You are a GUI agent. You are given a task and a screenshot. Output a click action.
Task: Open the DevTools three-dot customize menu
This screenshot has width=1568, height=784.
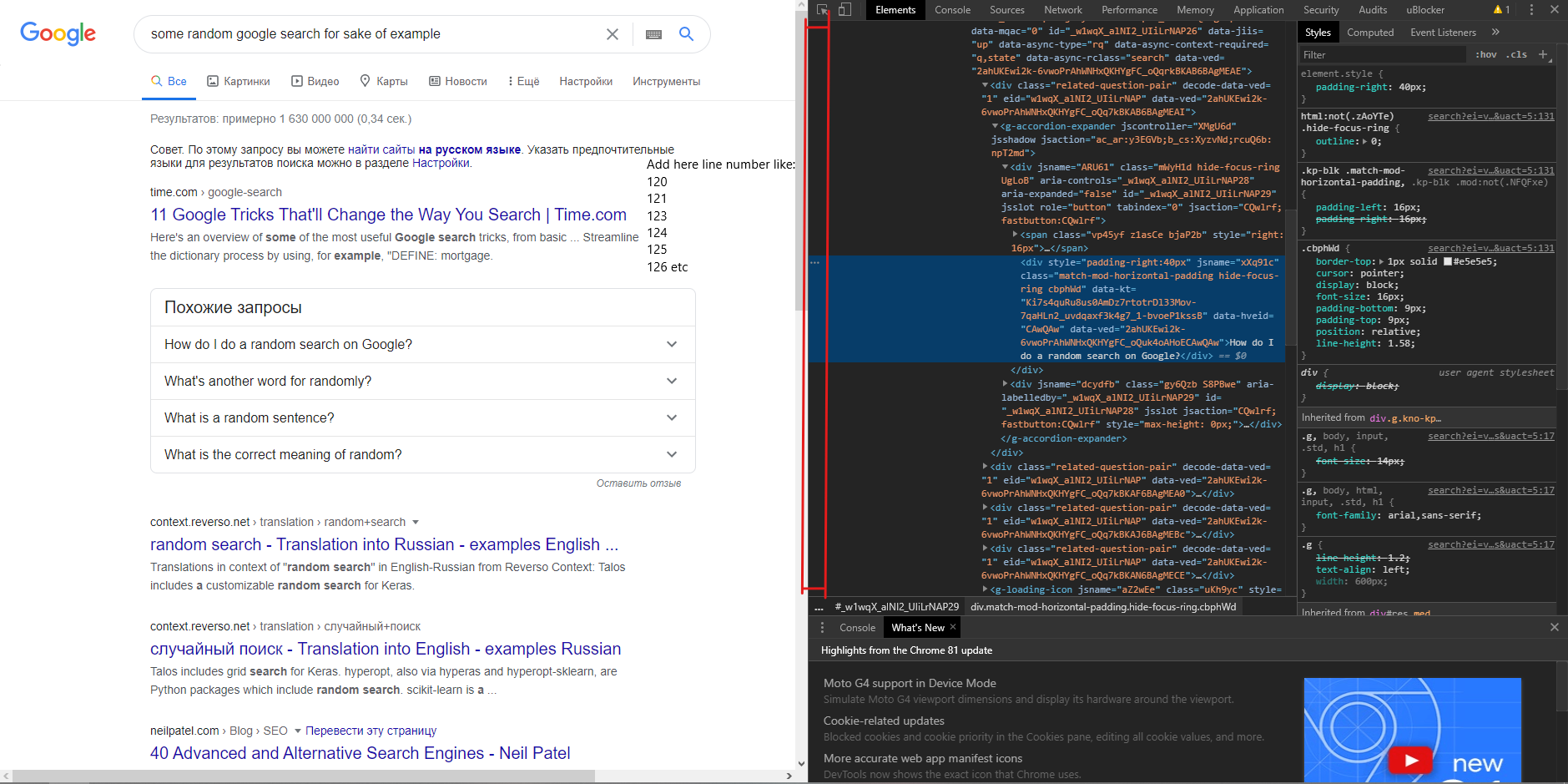click(1531, 10)
